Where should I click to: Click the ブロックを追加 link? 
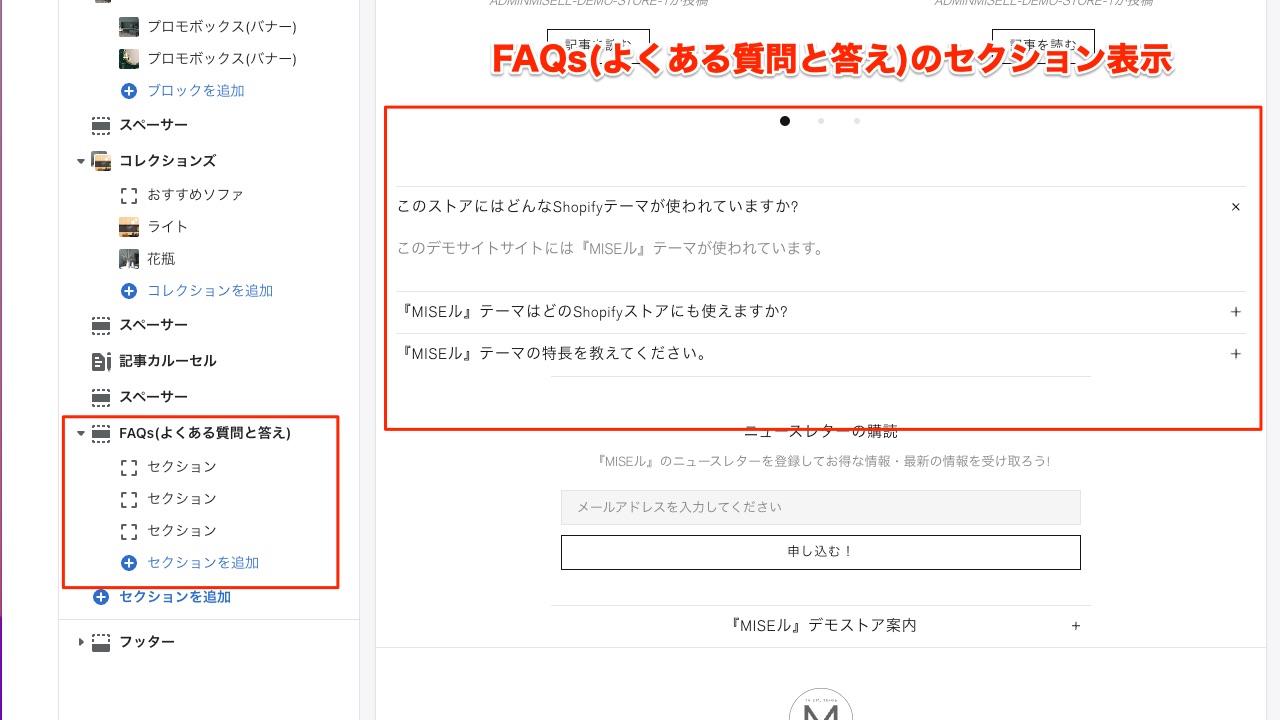(x=196, y=91)
